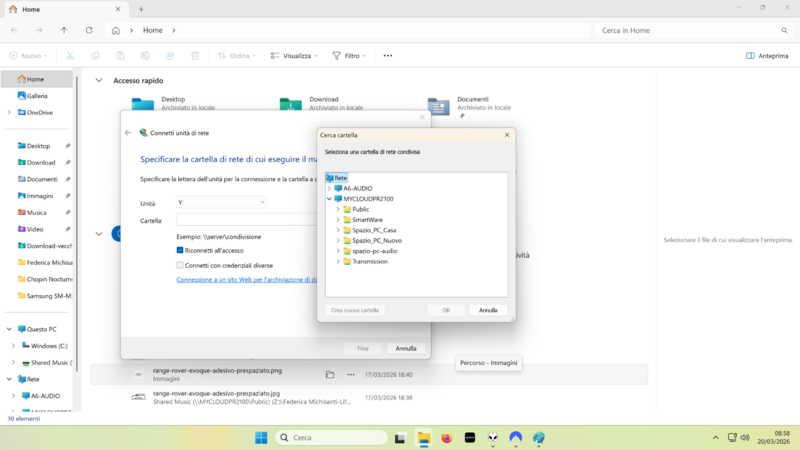This screenshot has width=800, height=450.
Task: Click Crea nuova cartella button
Action: [x=355, y=310]
